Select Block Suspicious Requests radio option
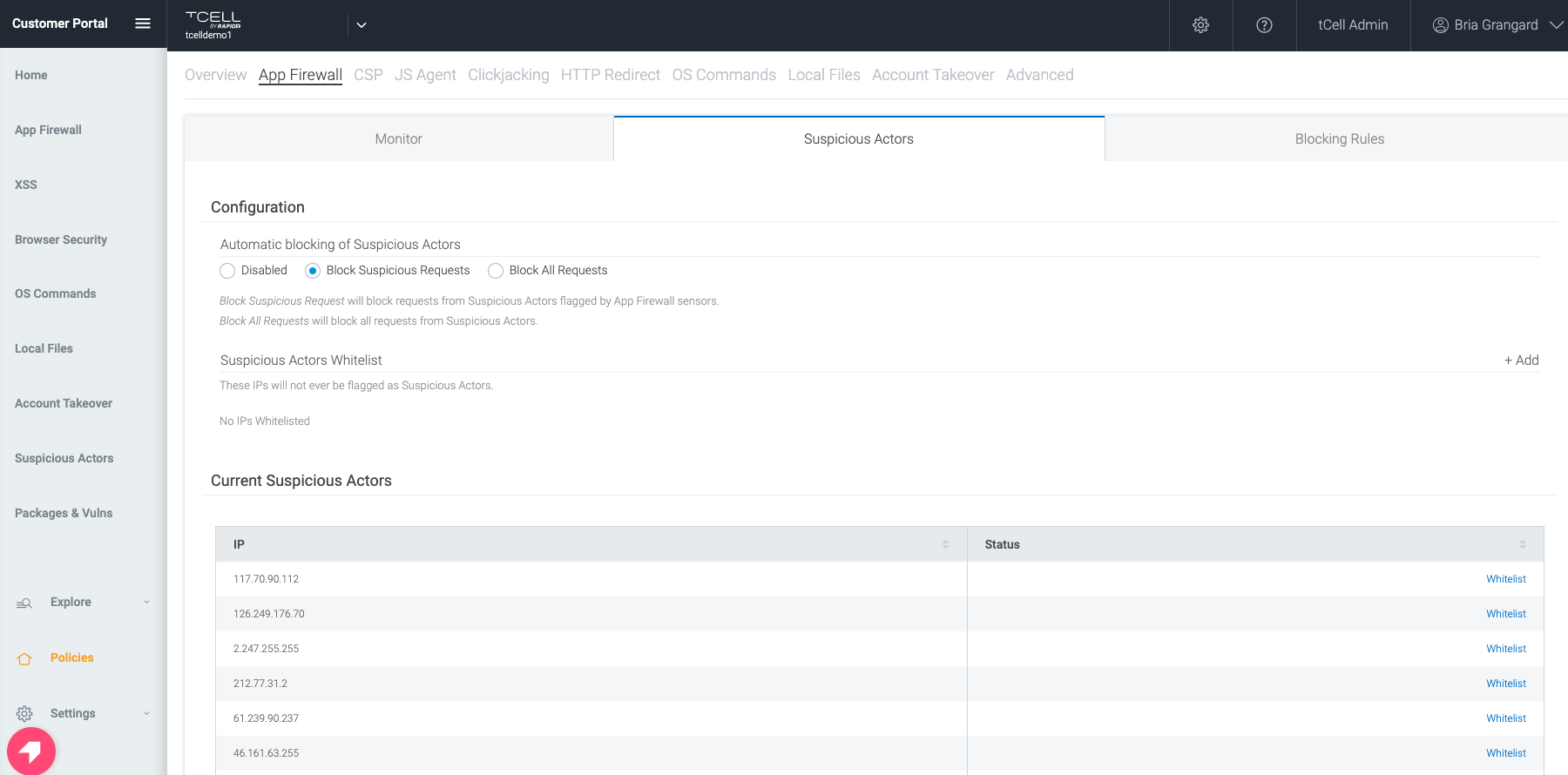The width and height of the screenshot is (1568, 775). click(313, 271)
